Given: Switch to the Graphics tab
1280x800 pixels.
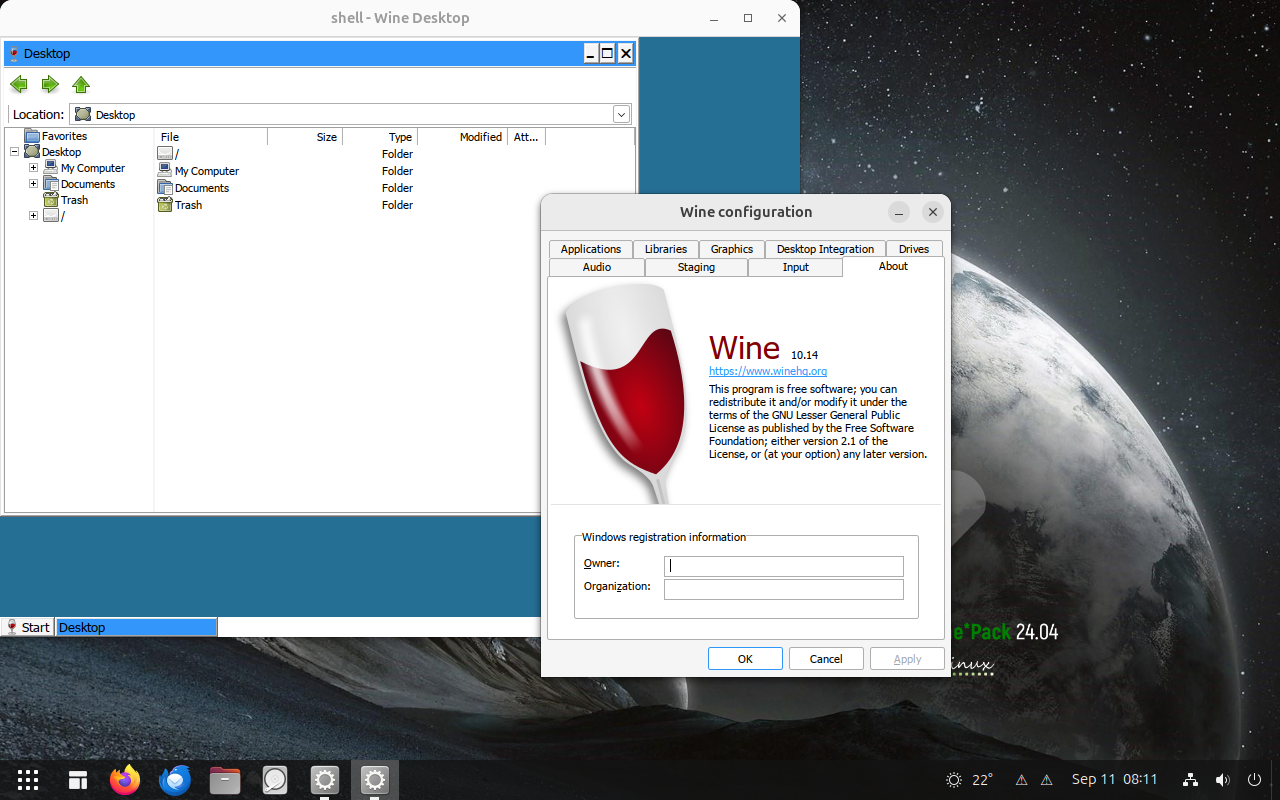Looking at the screenshot, I should point(731,249).
